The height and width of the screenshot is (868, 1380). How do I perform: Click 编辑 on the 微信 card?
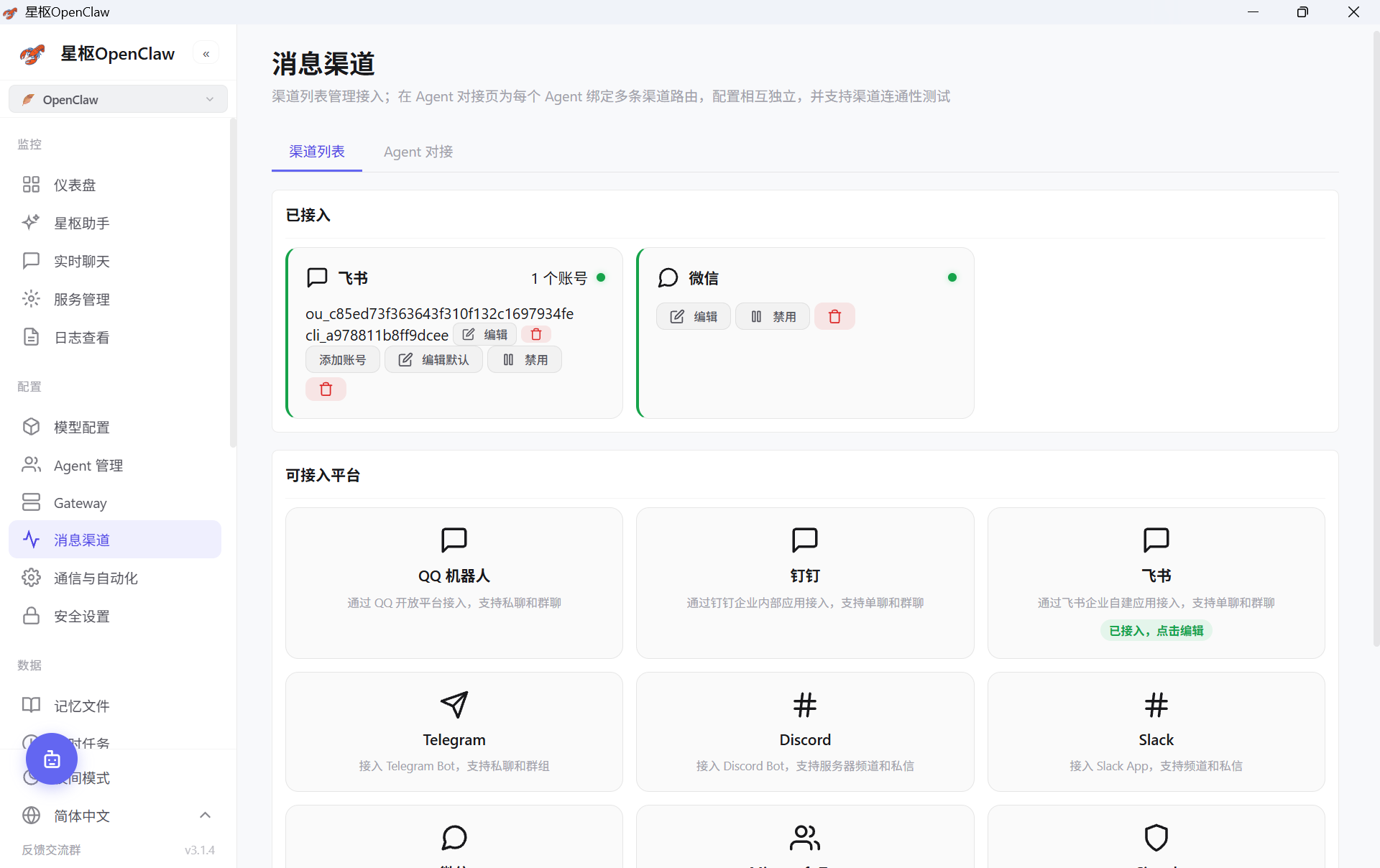coord(694,317)
